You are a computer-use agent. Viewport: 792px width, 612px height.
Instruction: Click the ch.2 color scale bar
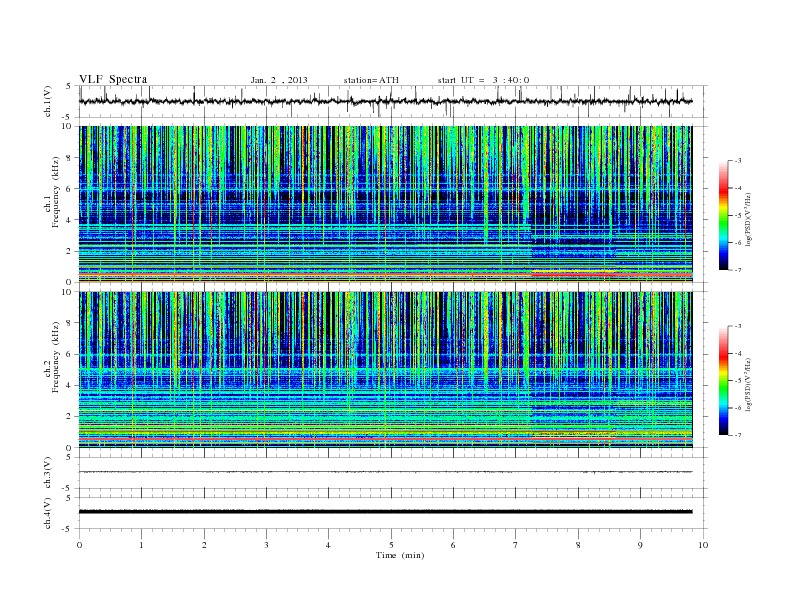tap(723, 380)
